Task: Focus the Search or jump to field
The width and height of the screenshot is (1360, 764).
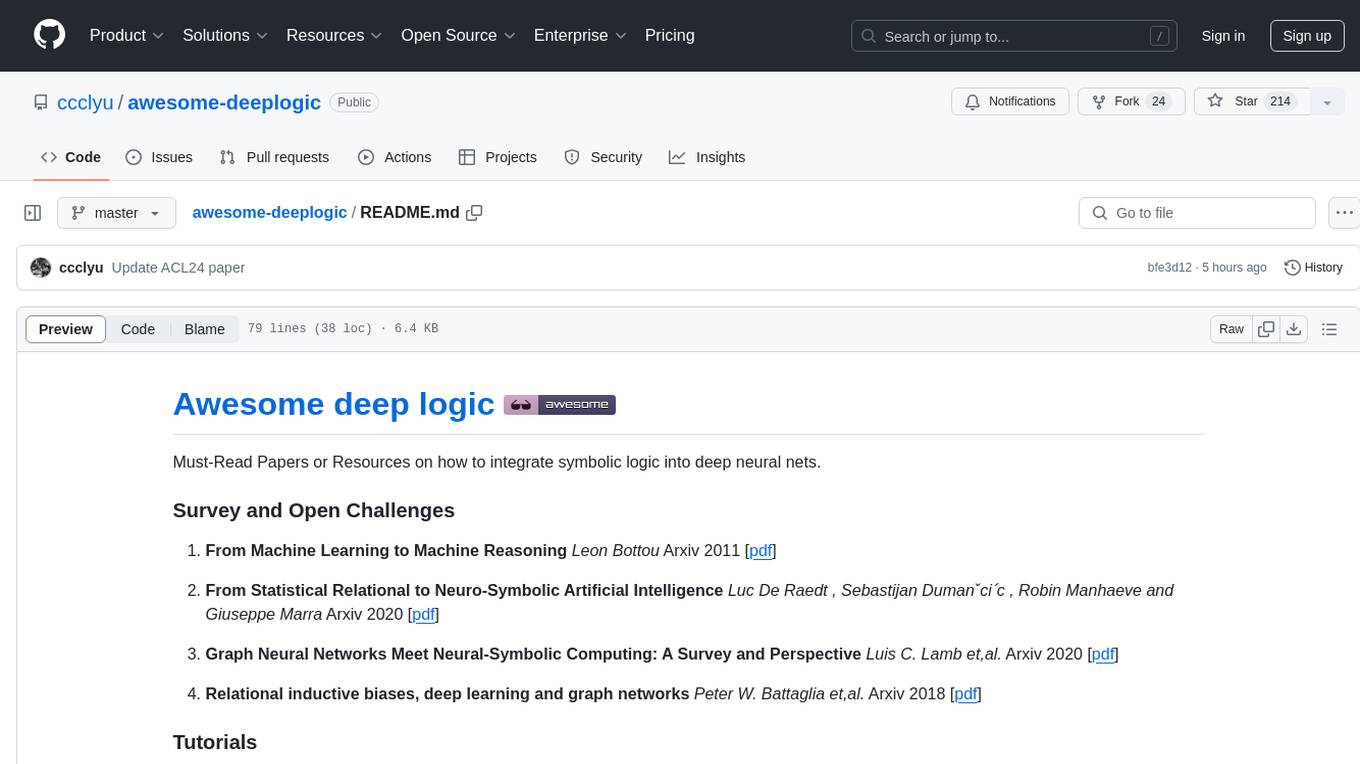Action: click(1014, 36)
